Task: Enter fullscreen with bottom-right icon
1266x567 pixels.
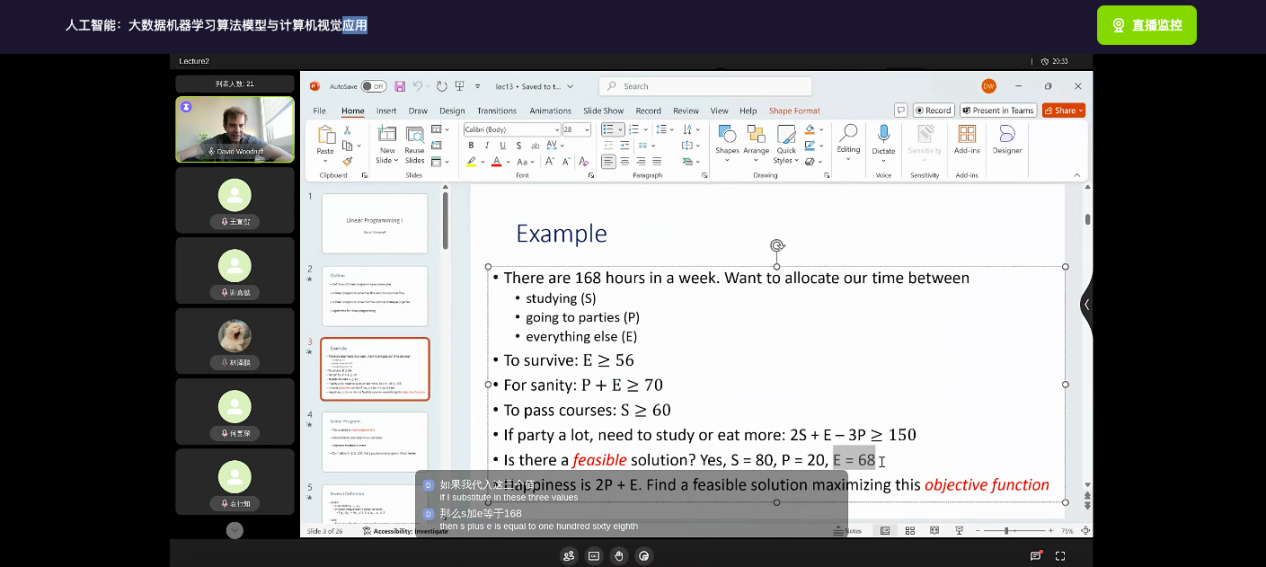Action: tap(1061, 556)
